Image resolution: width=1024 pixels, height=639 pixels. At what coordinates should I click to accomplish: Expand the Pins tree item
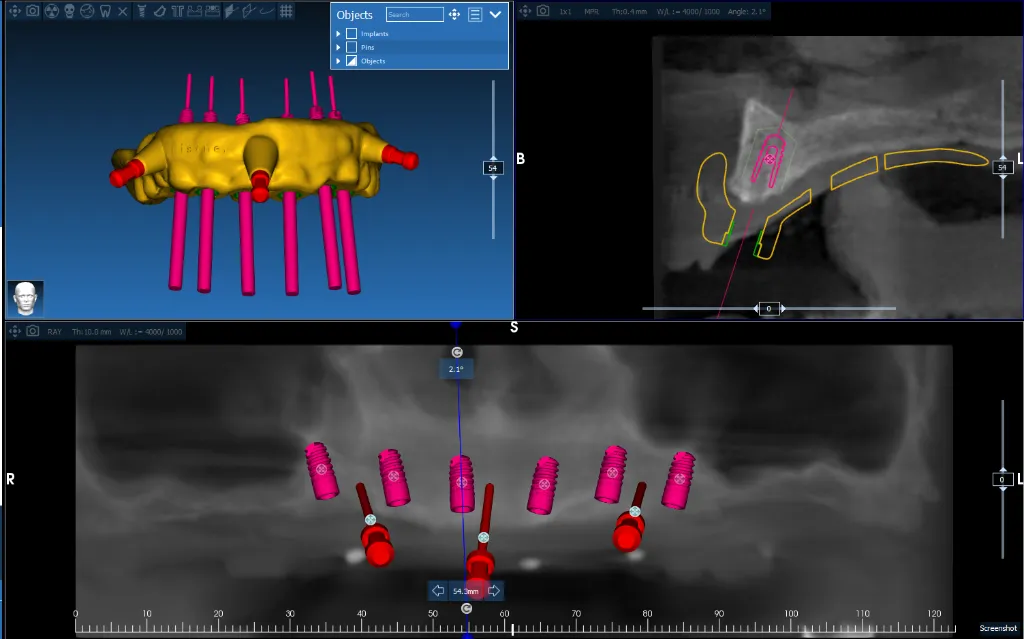pyautogui.click(x=338, y=47)
